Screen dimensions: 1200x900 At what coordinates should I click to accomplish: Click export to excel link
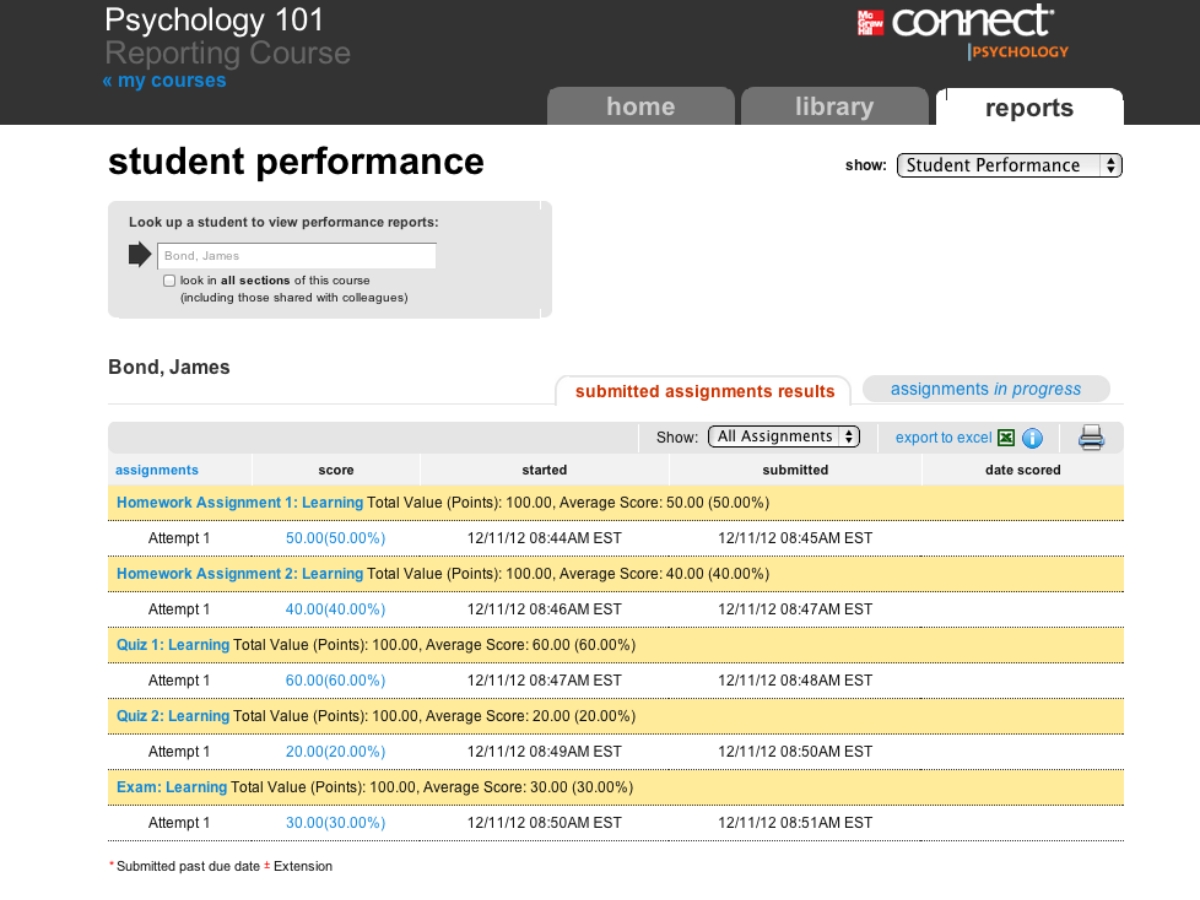point(943,438)
